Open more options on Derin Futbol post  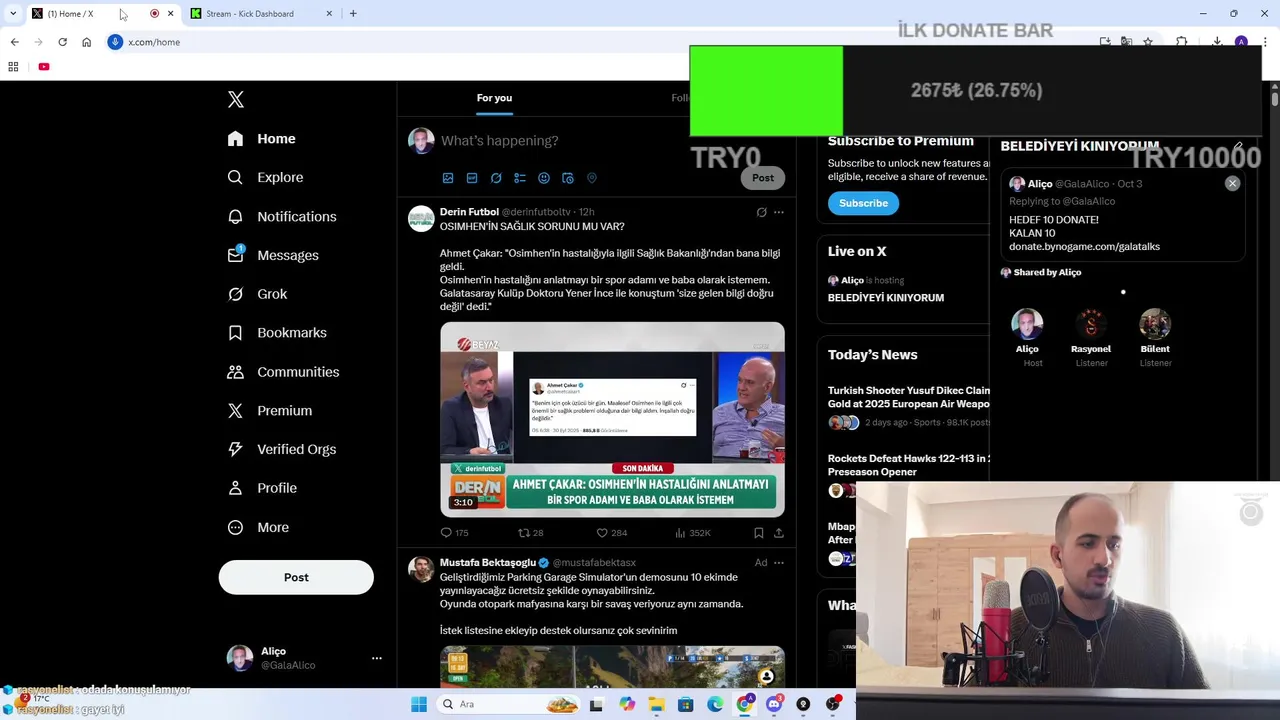[779, 212]
